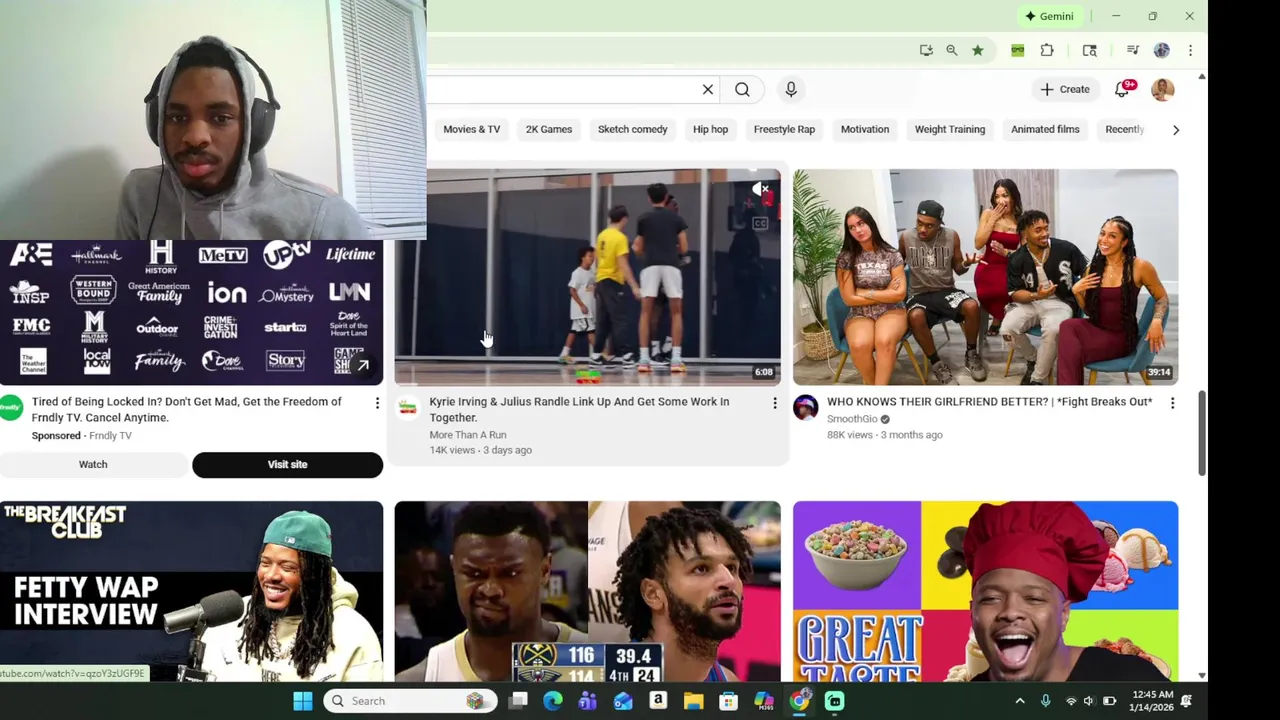Screen dimensions: 1280x720
Task: Select the Weight Training filter chip
Action: (x=950, y=129)
